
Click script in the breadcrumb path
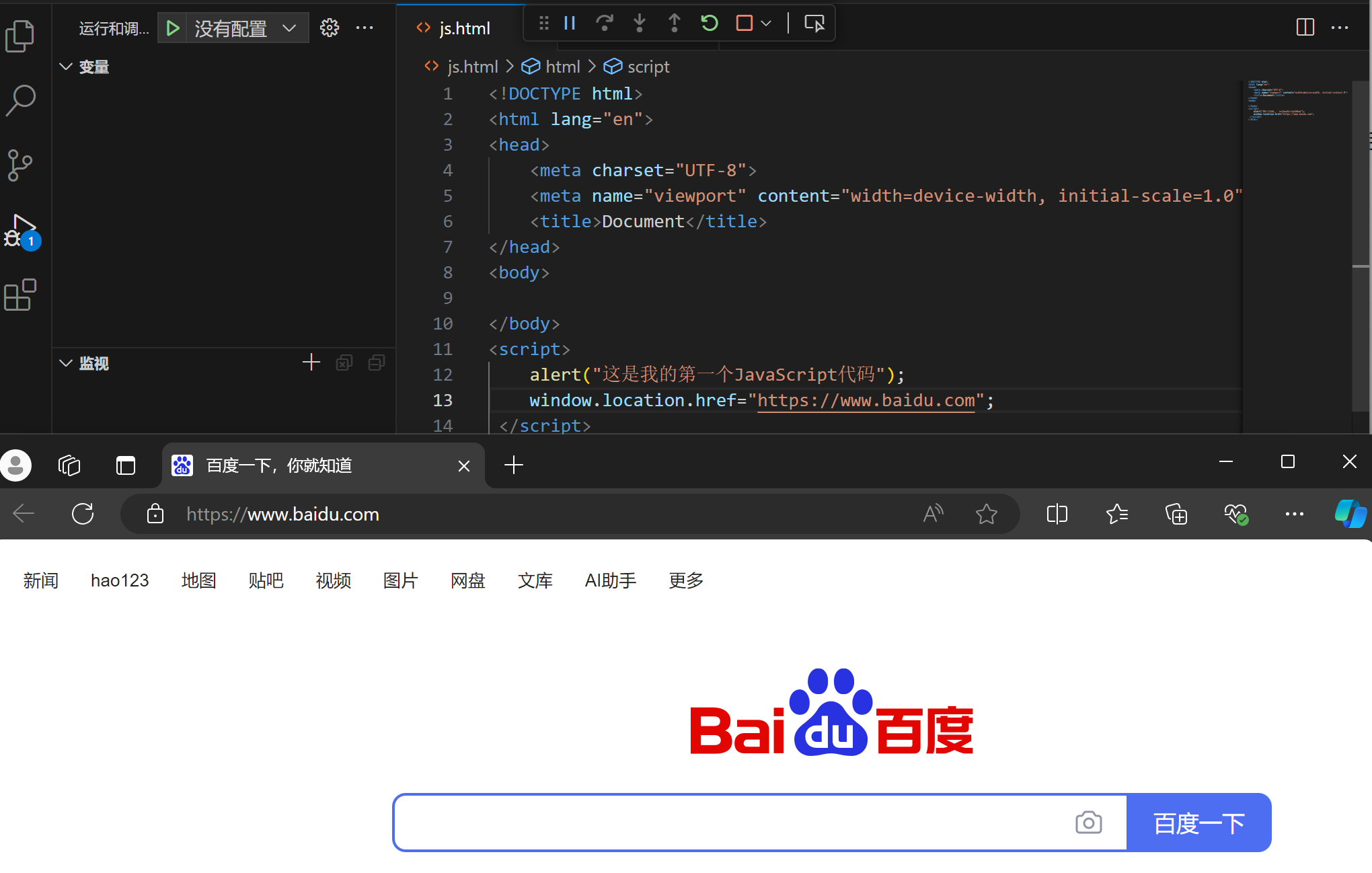pyautogui.click(x=648, y=67)
